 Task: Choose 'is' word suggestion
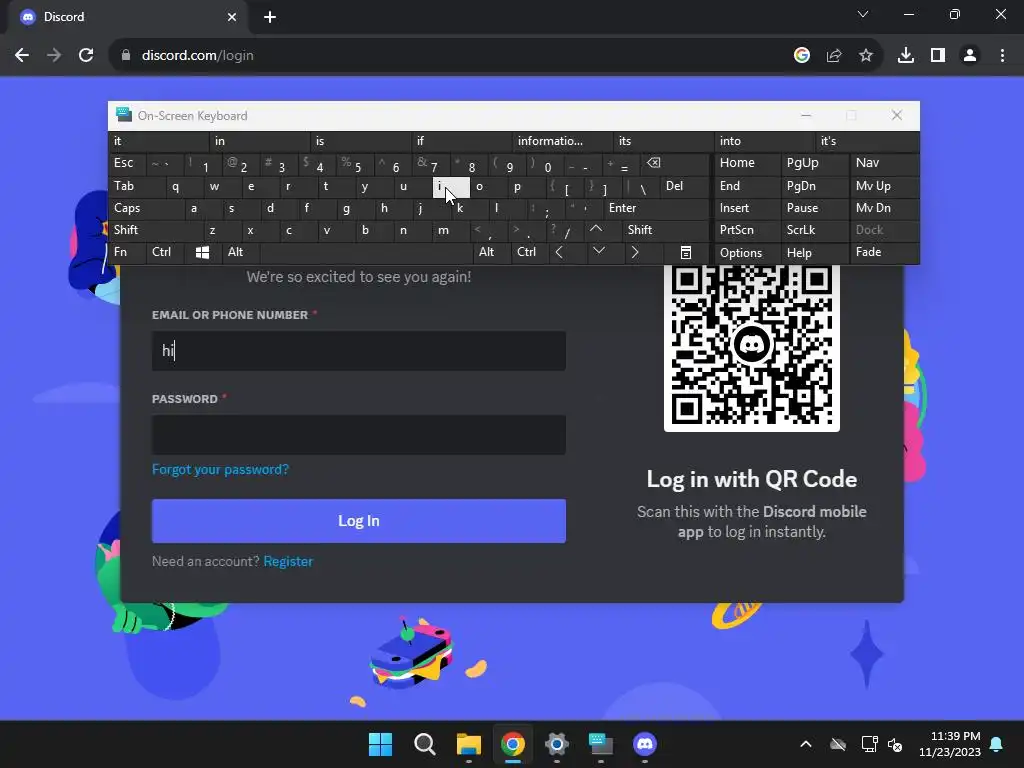[360, 141]
